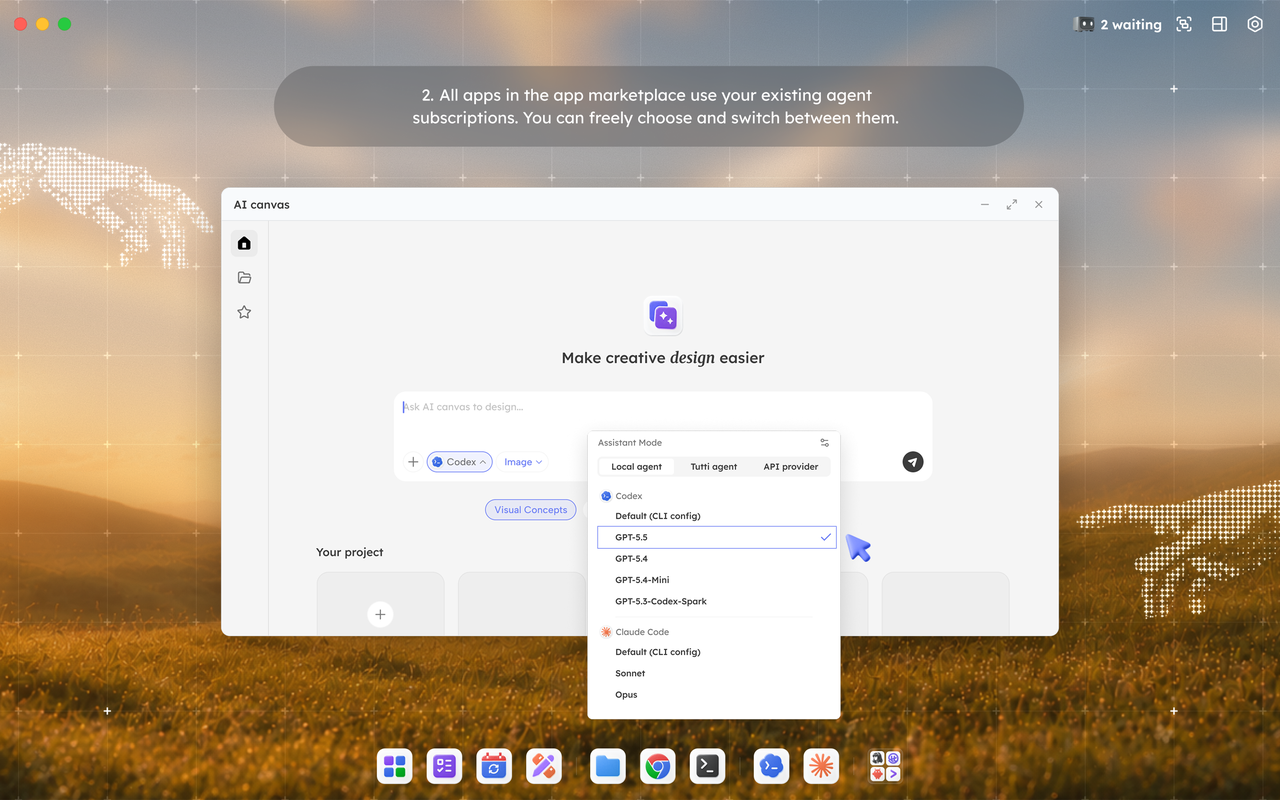
Task: Click the Codex group header in model list
Action: 621,496
